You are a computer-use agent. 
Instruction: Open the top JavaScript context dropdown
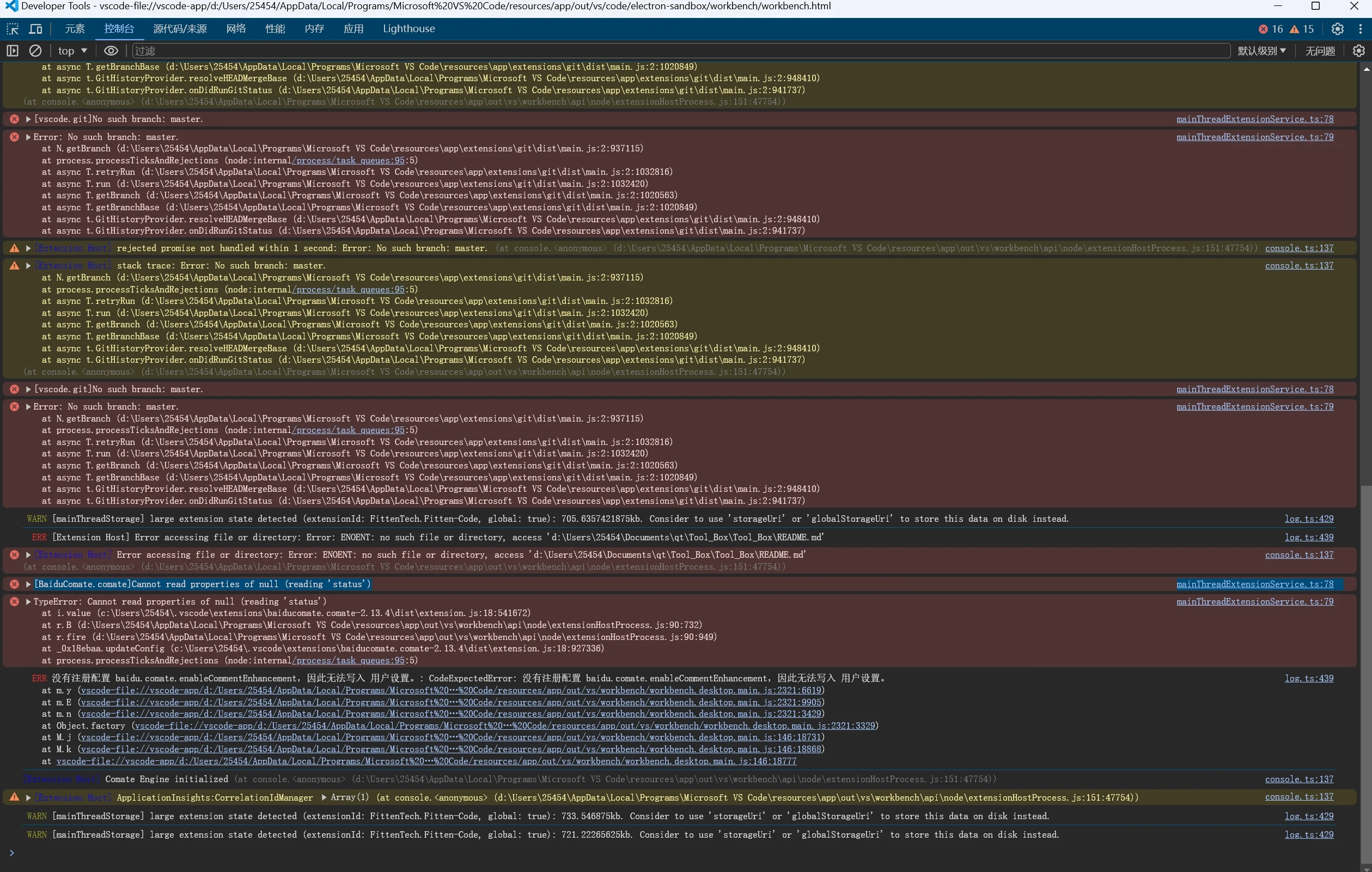pos(72,51)
